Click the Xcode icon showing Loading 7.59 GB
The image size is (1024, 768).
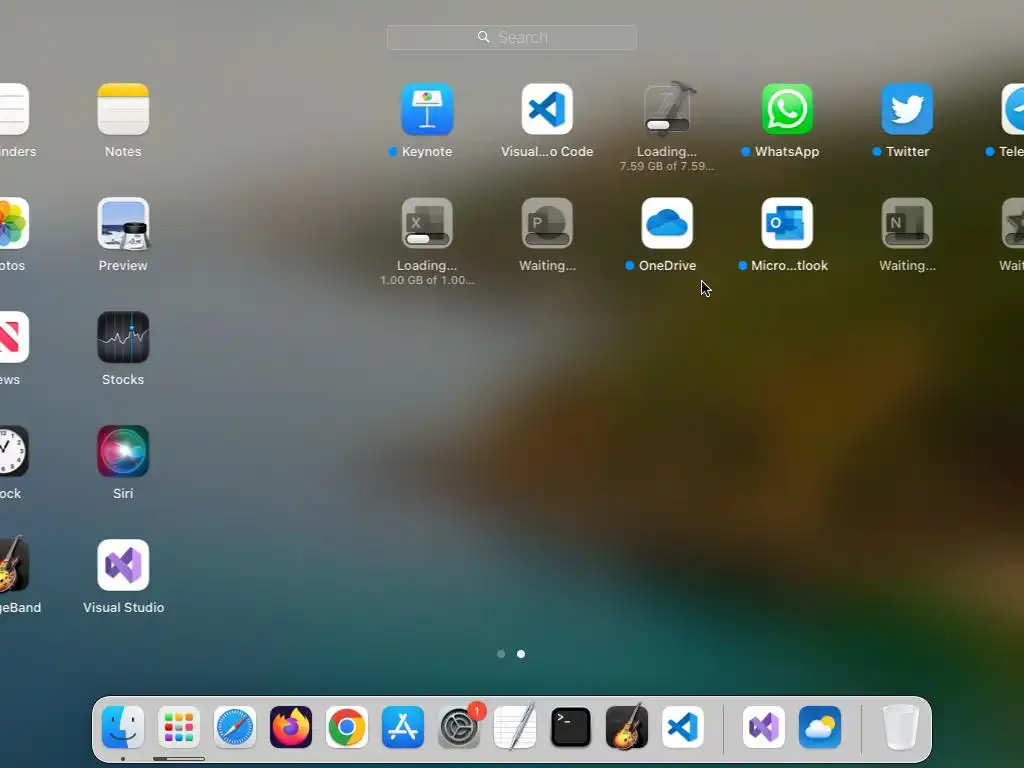pos(667,109)
